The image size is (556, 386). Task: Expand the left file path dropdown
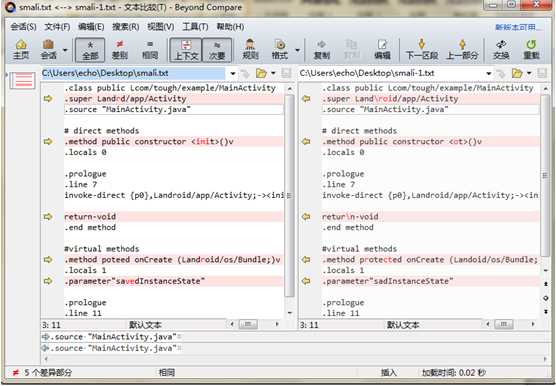point(233,73)
